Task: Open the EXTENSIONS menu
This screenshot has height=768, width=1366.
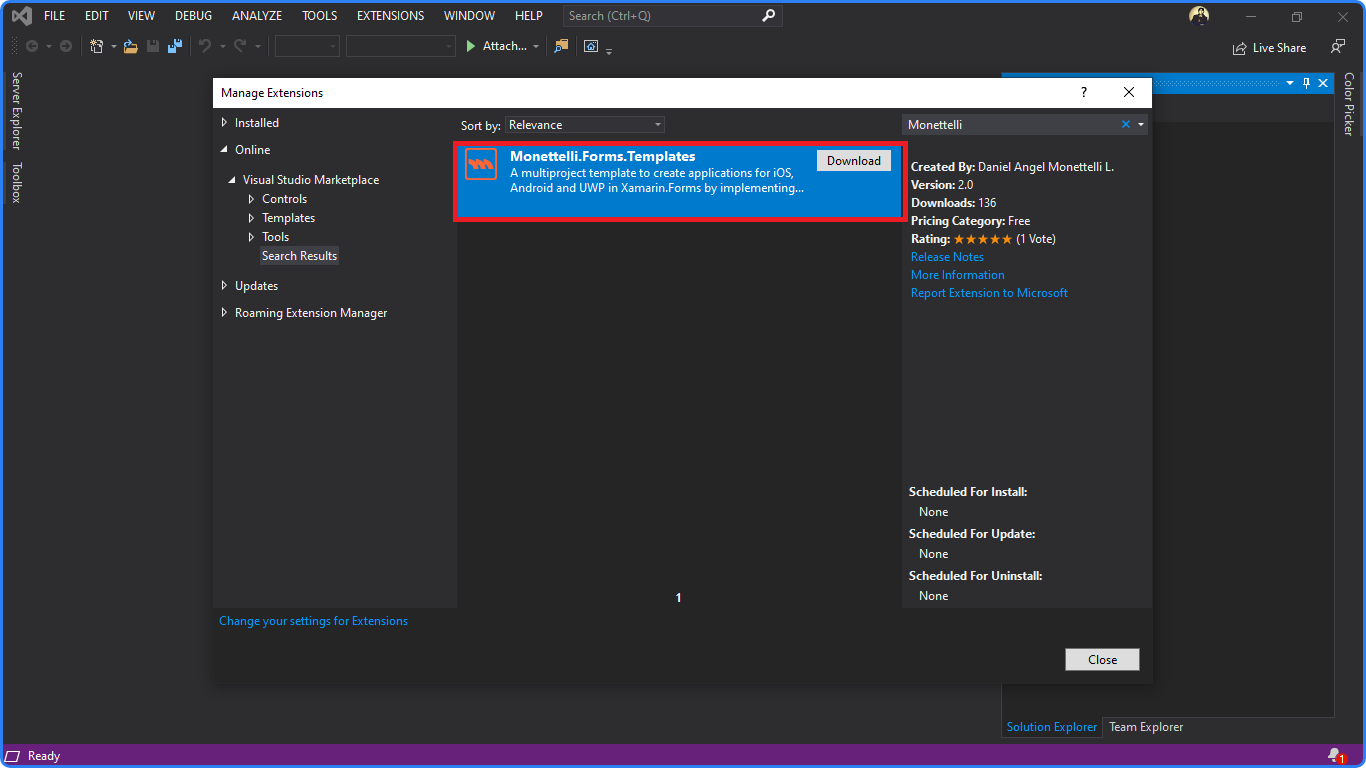Action: [390, 16]
